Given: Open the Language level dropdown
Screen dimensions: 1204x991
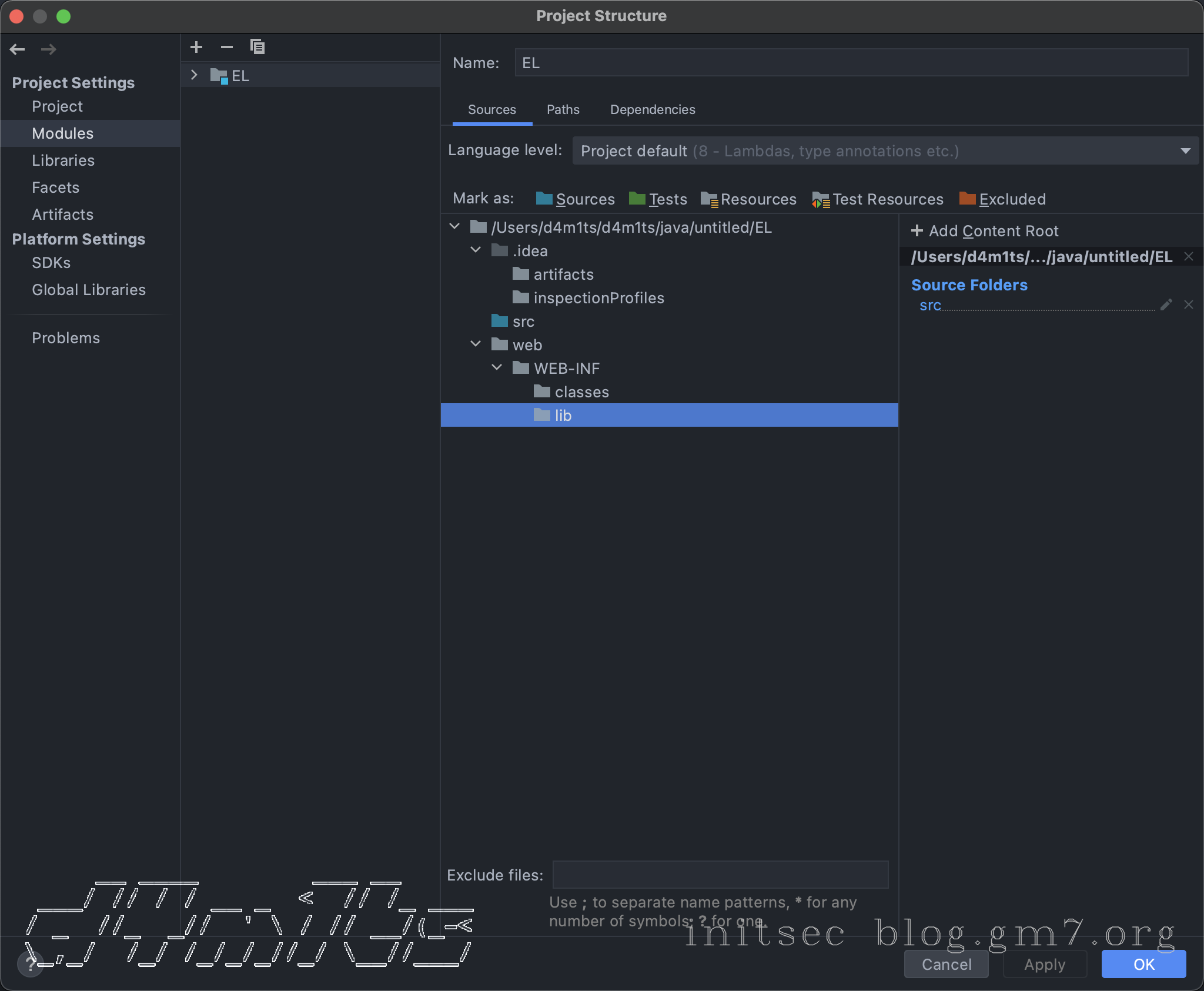Looking at the screenshot, I should (x=885, y=151).
